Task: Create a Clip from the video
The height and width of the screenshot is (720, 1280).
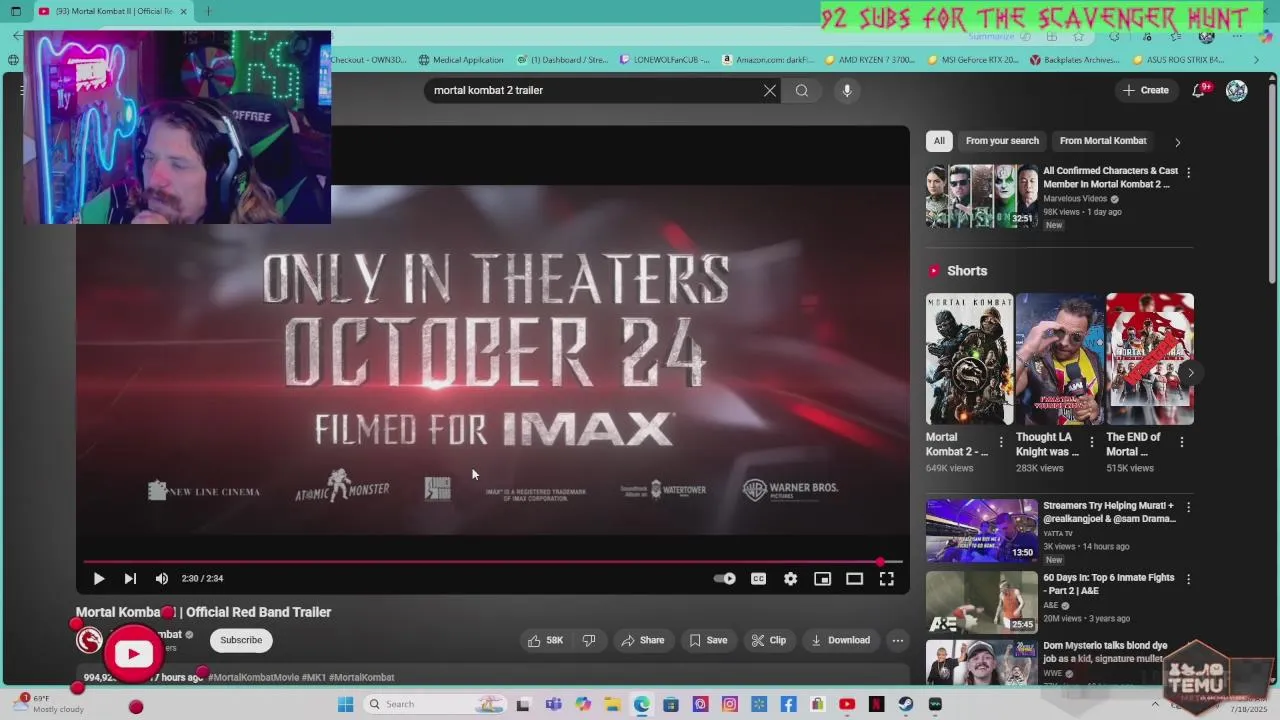Action: coord(768,640)
